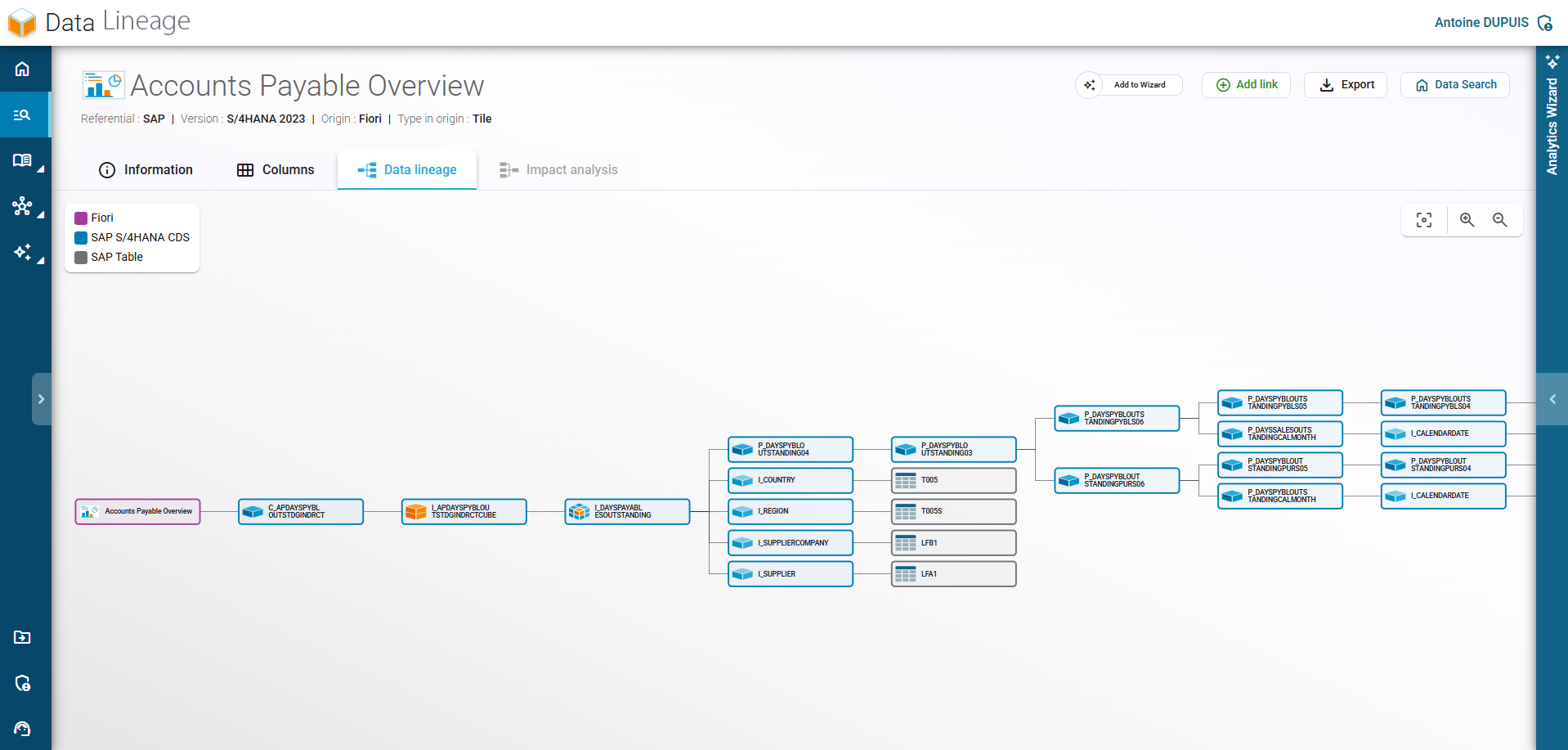Collapse the Analytics Wizard panel chevron
1568x750 pixels.
click(1552, 399)
